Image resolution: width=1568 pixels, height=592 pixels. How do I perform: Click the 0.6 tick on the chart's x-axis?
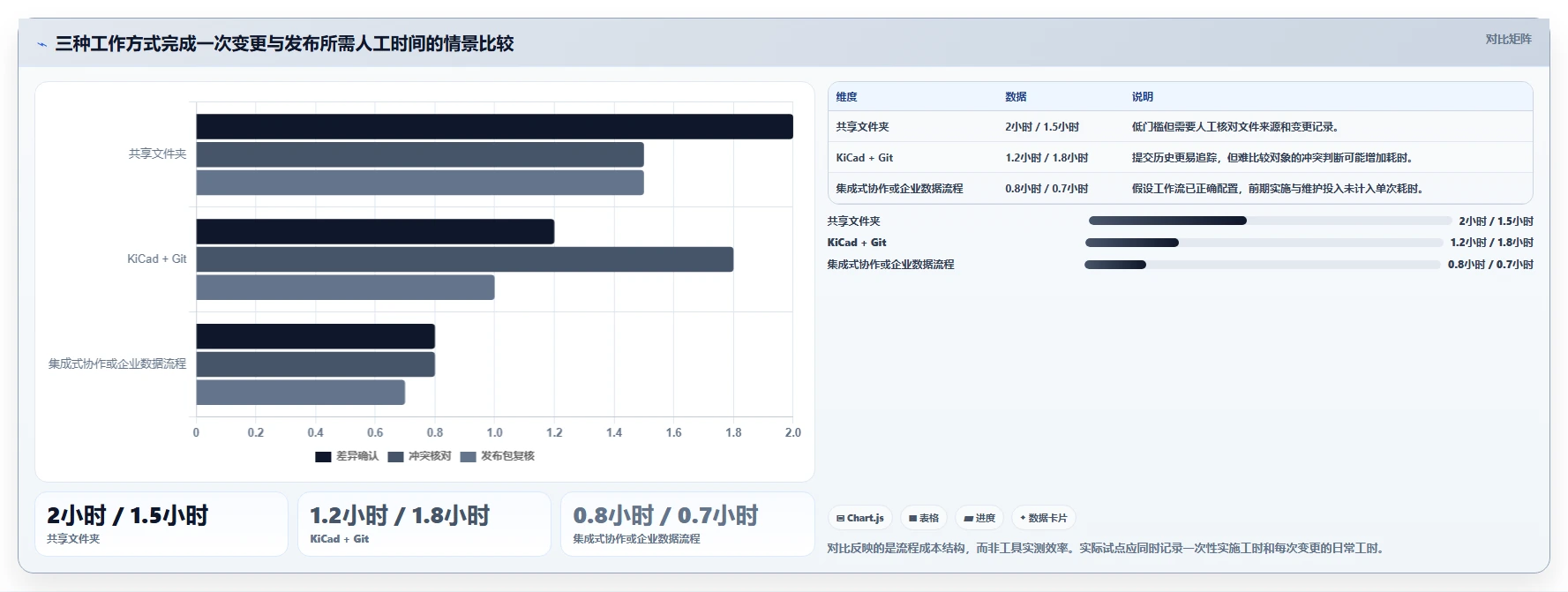coord(375,432)
